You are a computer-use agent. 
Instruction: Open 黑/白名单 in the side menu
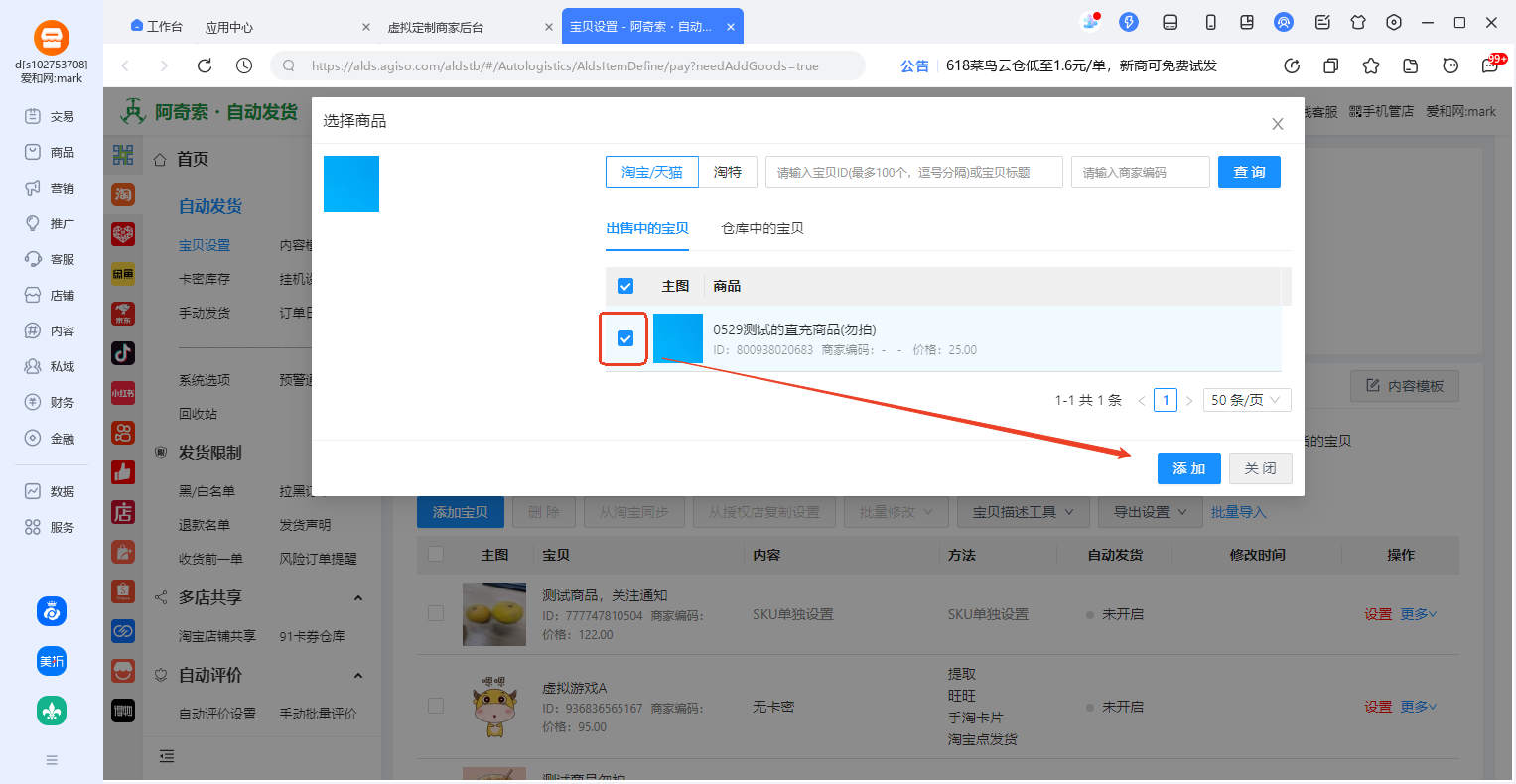point(207,491)
